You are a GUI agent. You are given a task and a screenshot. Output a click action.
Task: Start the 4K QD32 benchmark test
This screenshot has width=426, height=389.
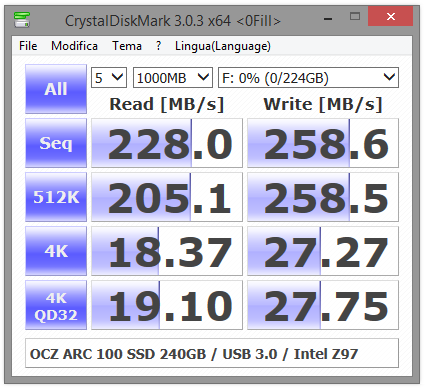(x=56, y=305)
